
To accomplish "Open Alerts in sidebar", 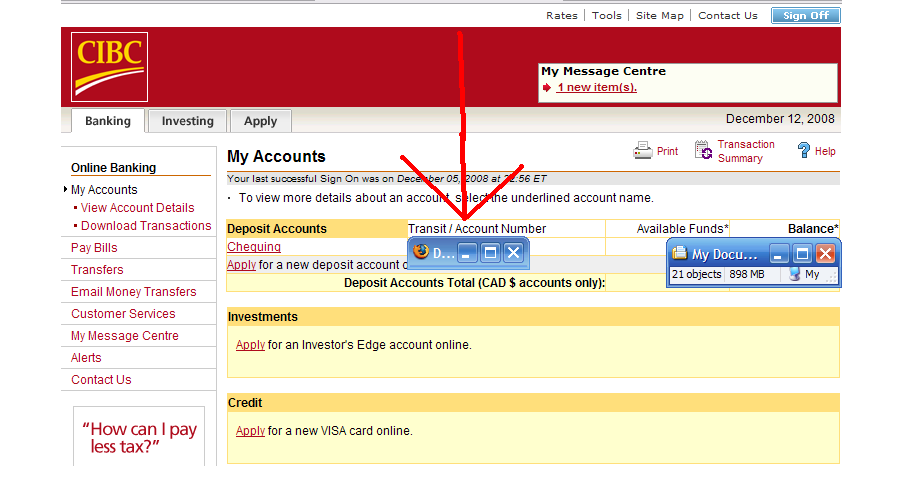I will pos(86,358).
